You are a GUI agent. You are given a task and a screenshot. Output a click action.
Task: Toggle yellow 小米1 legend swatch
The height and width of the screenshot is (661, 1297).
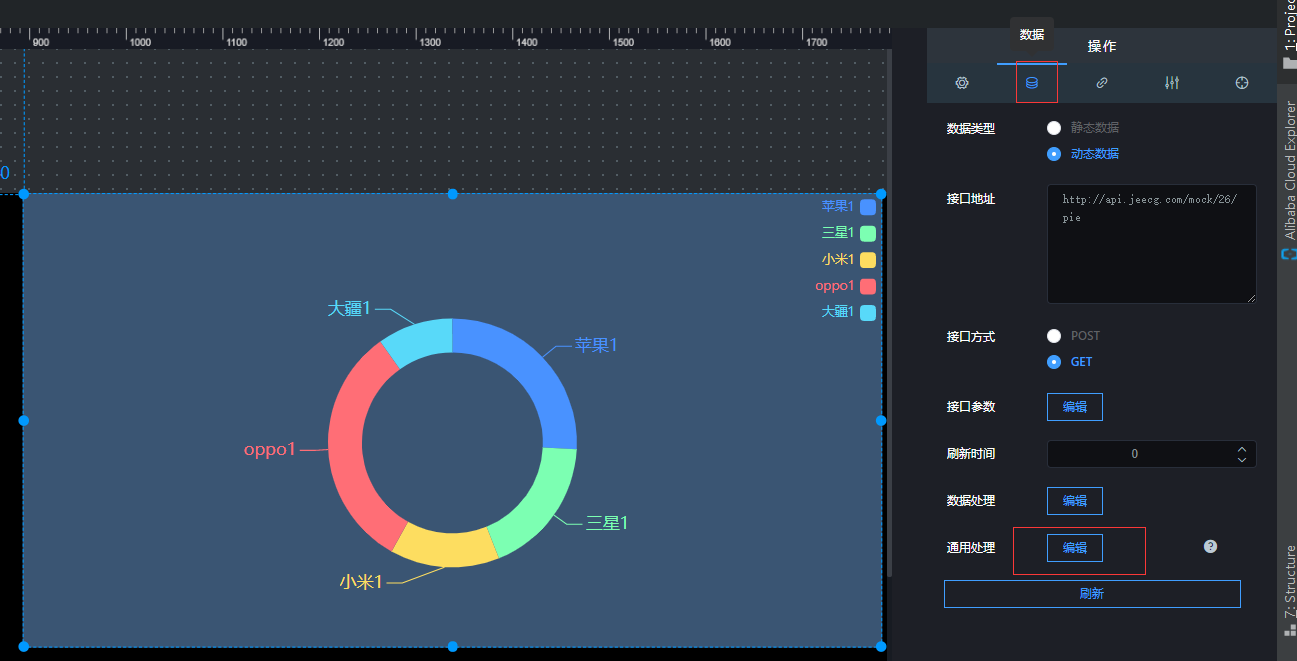pos(868,260)
